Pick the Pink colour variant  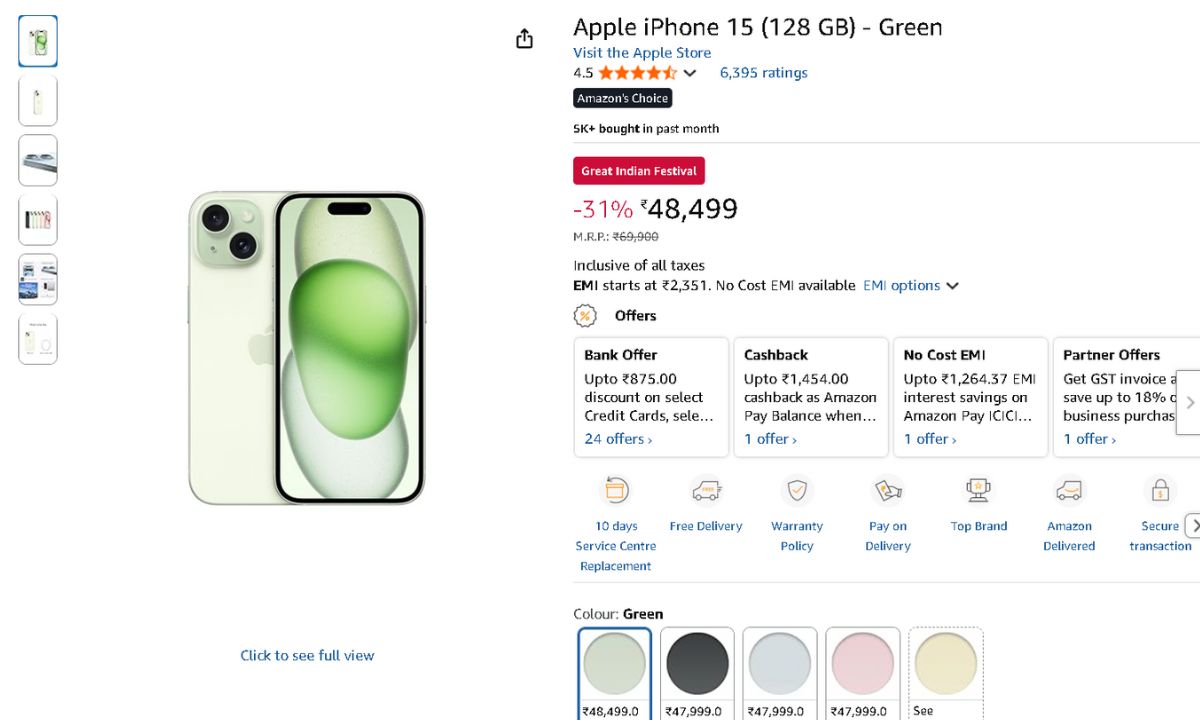pyautogui.click(x=863, y=664)
